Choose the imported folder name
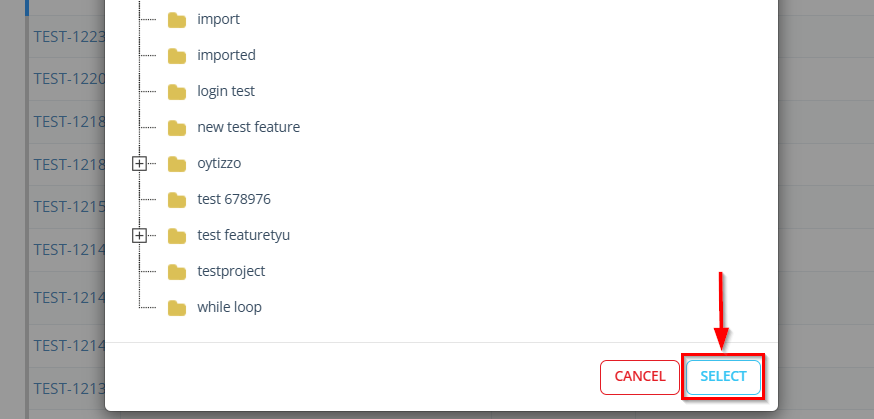Screen dimensions: 874x419 pyautogui.click(x=226, y=55)
